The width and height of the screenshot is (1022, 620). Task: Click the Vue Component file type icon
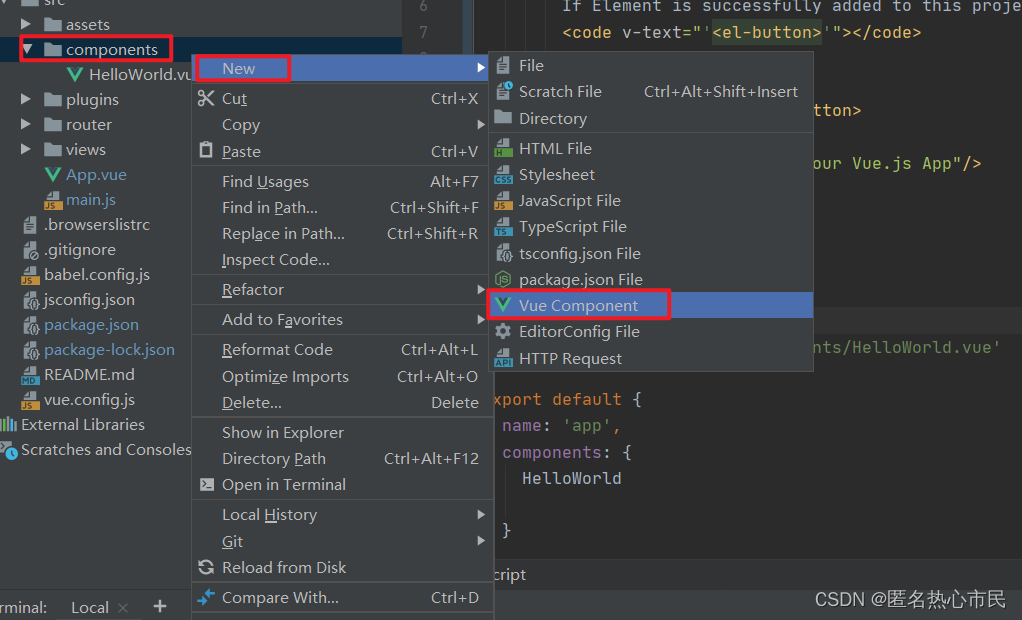(504, 305)
